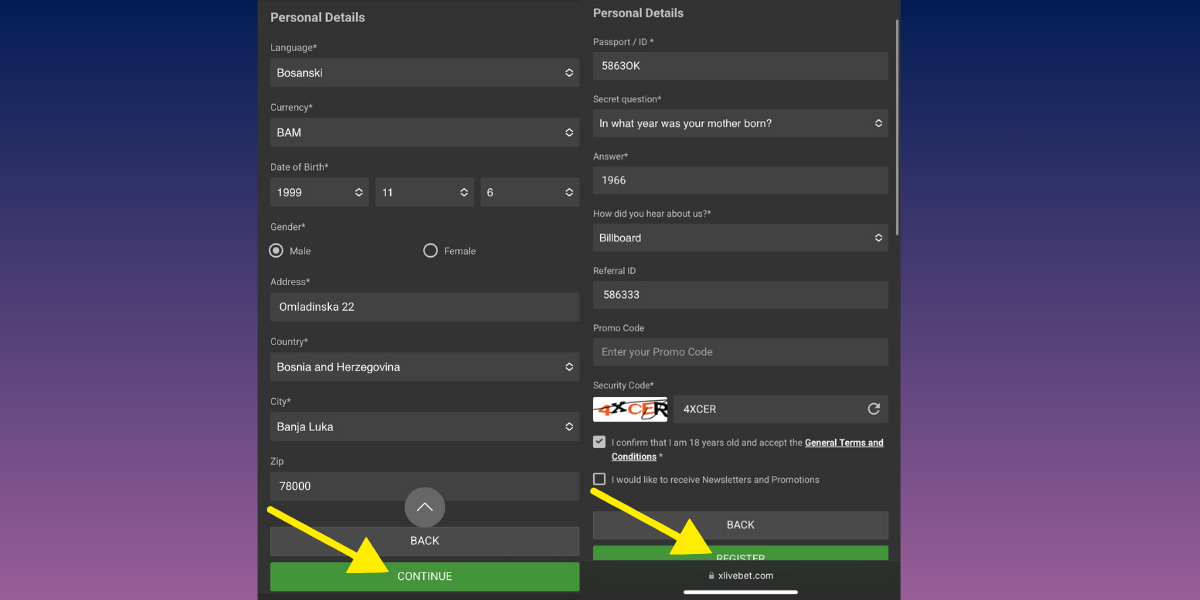Open the Secret question dropdown
The image size is (1200, 600).
(740, 124)
